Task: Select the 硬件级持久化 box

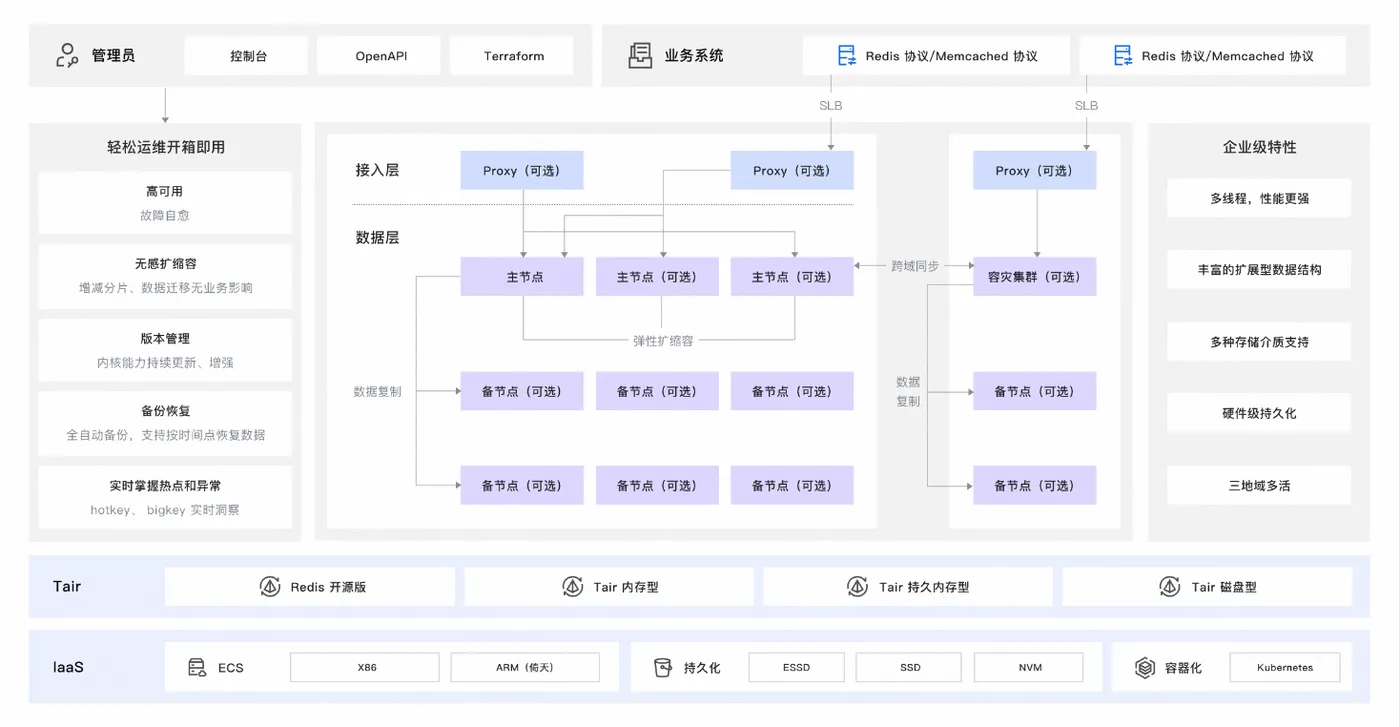Action: pyautogui.click(x=1259, y=413)
